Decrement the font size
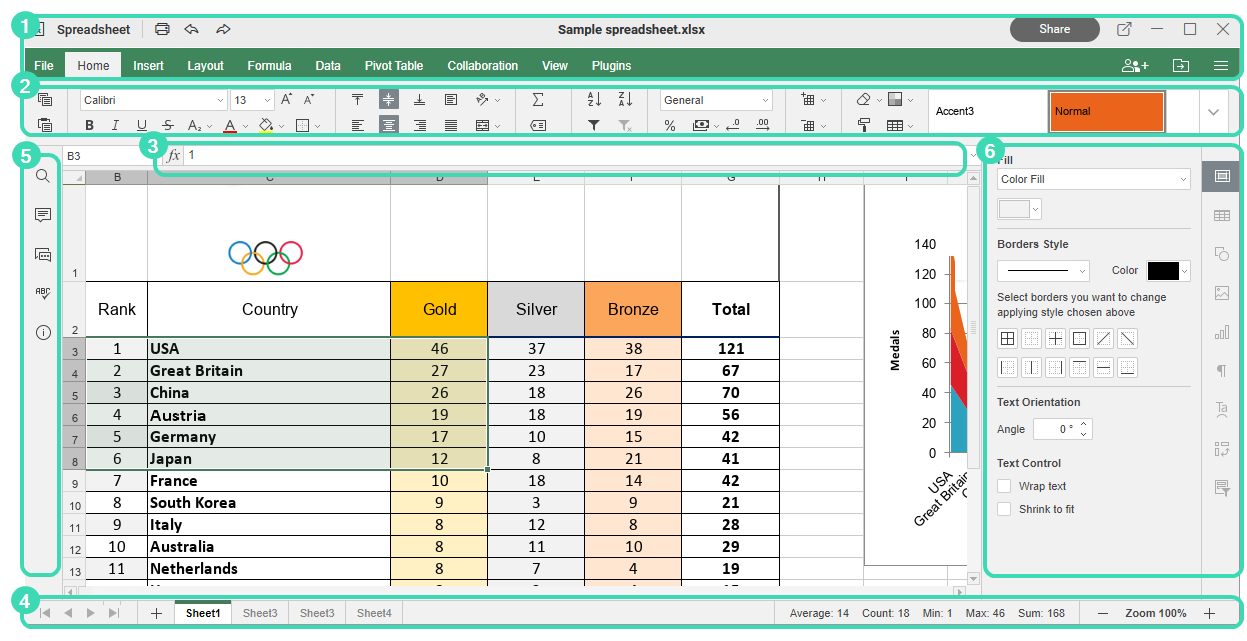 click(x=309, y=100)
